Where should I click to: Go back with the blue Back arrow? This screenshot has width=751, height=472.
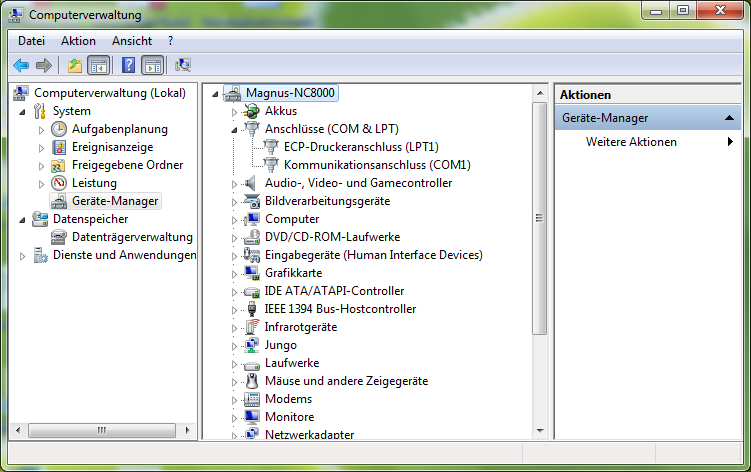(x=21, y=65)
